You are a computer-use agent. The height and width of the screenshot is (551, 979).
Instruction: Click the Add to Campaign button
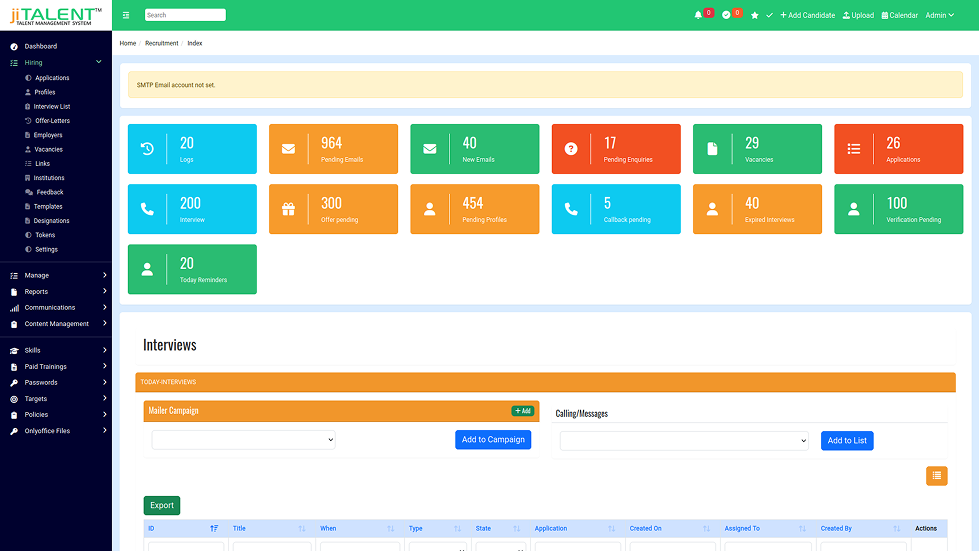click(493, 440)
